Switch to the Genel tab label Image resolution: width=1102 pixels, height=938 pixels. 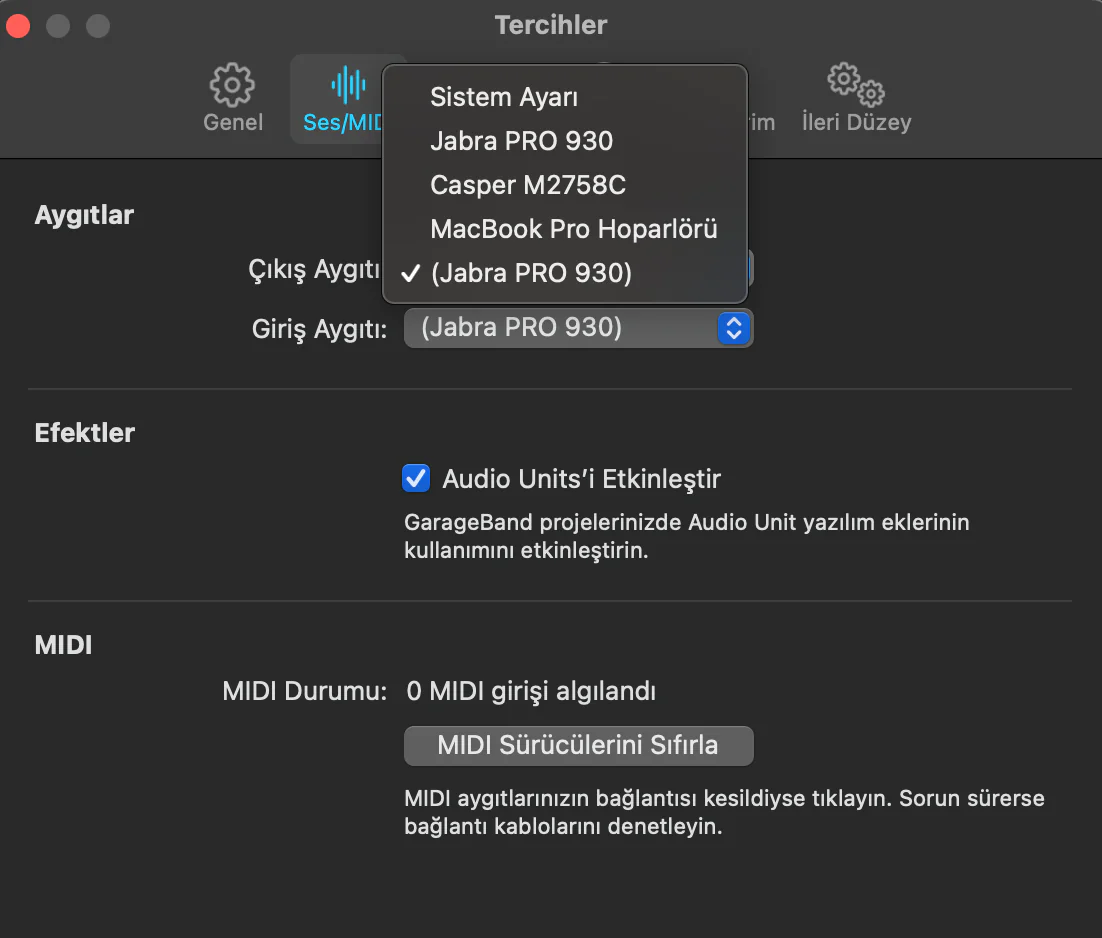click(x=233, y=123)
